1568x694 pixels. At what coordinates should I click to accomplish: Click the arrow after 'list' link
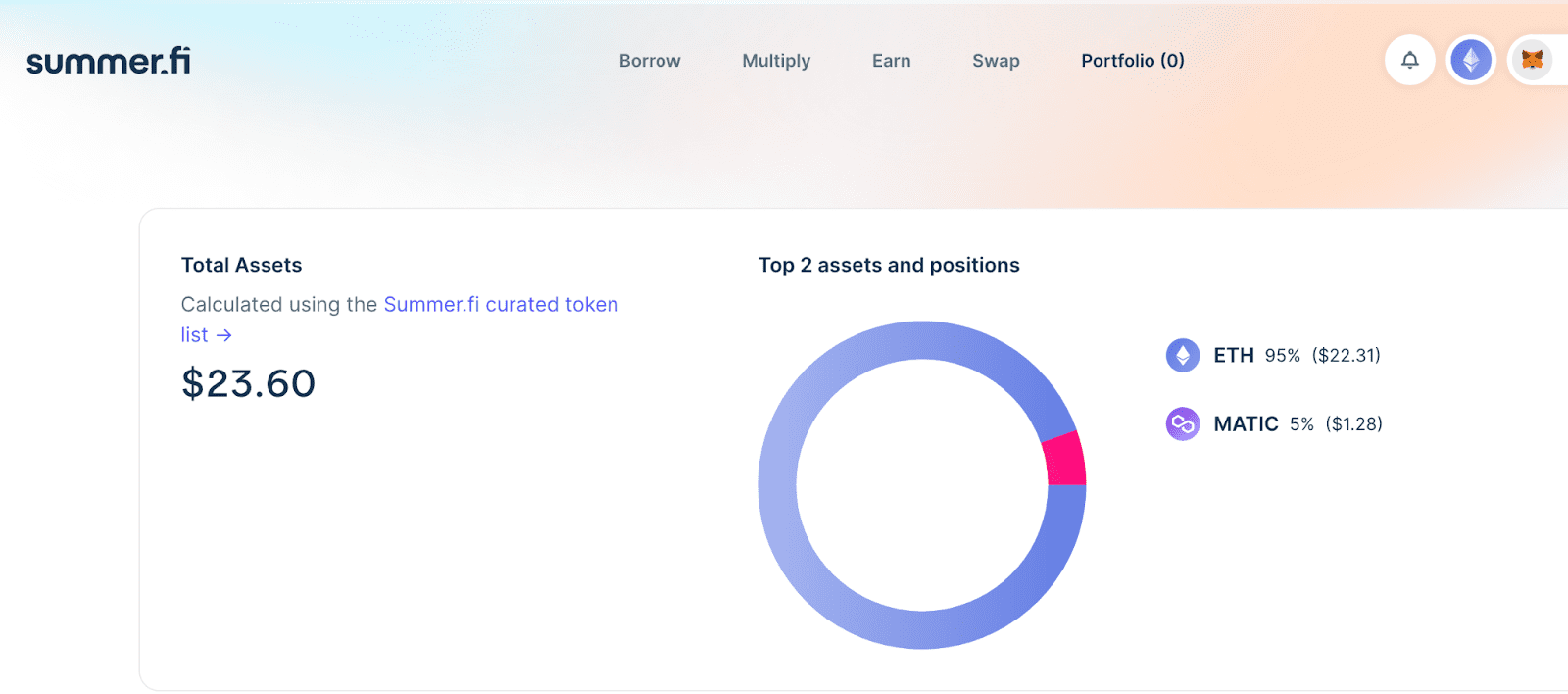click(x=224, y=335)
